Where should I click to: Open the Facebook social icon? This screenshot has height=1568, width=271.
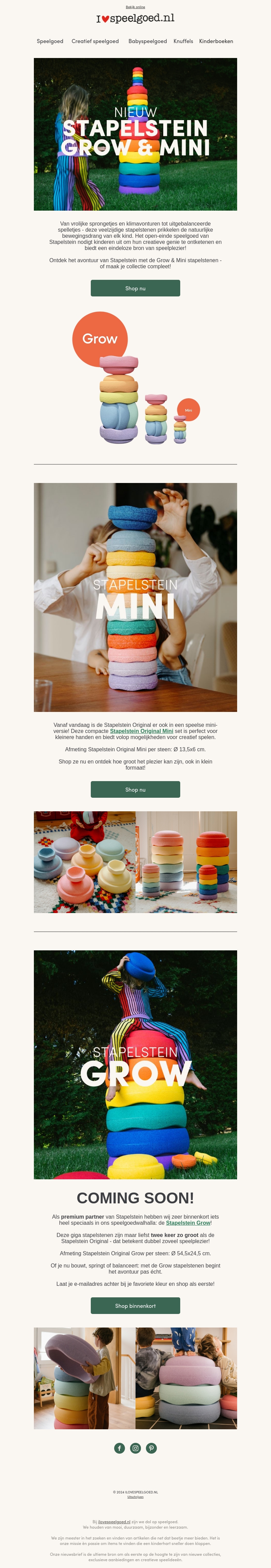(x=119, y=1448)
